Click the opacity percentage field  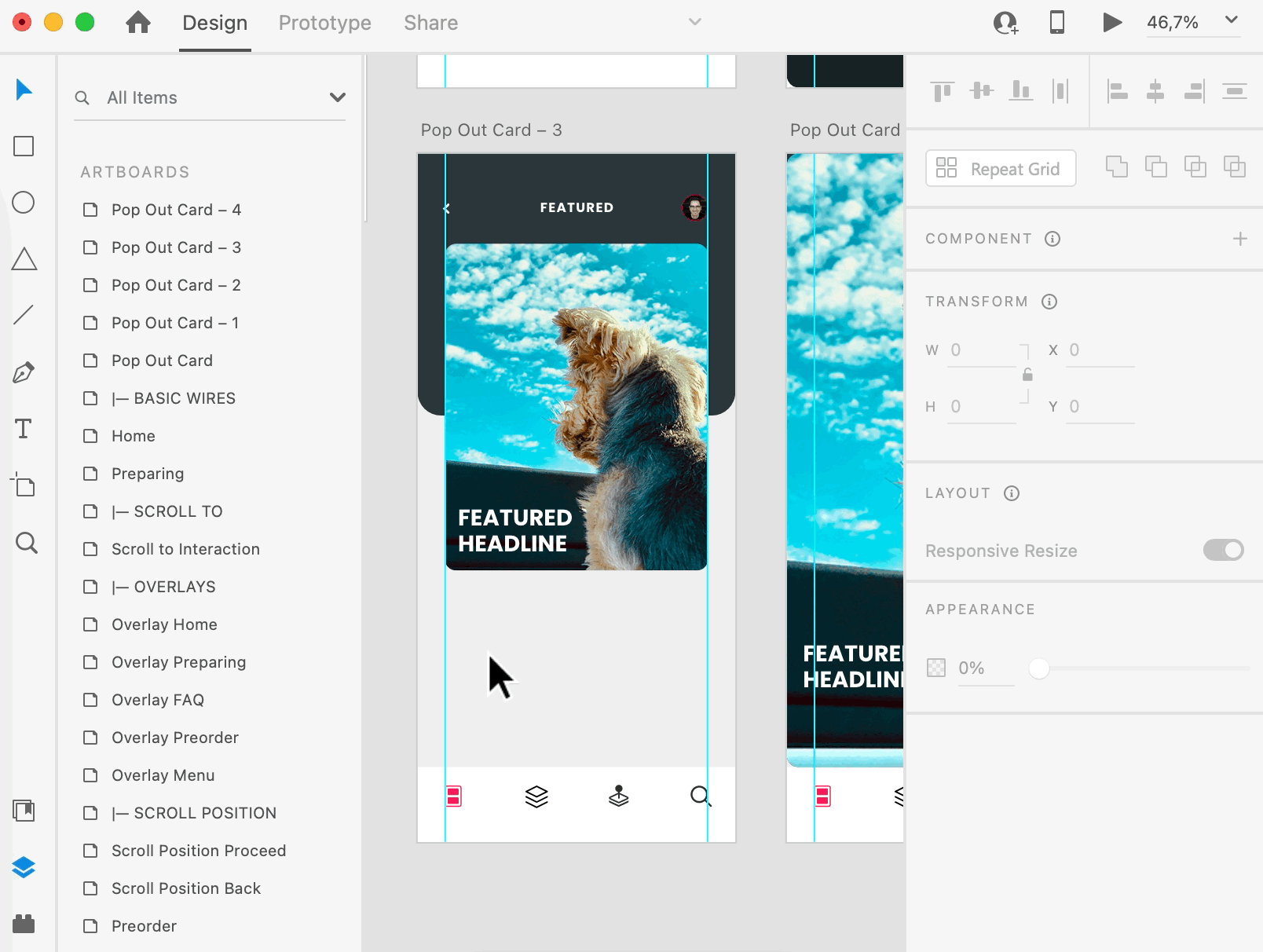986,668
